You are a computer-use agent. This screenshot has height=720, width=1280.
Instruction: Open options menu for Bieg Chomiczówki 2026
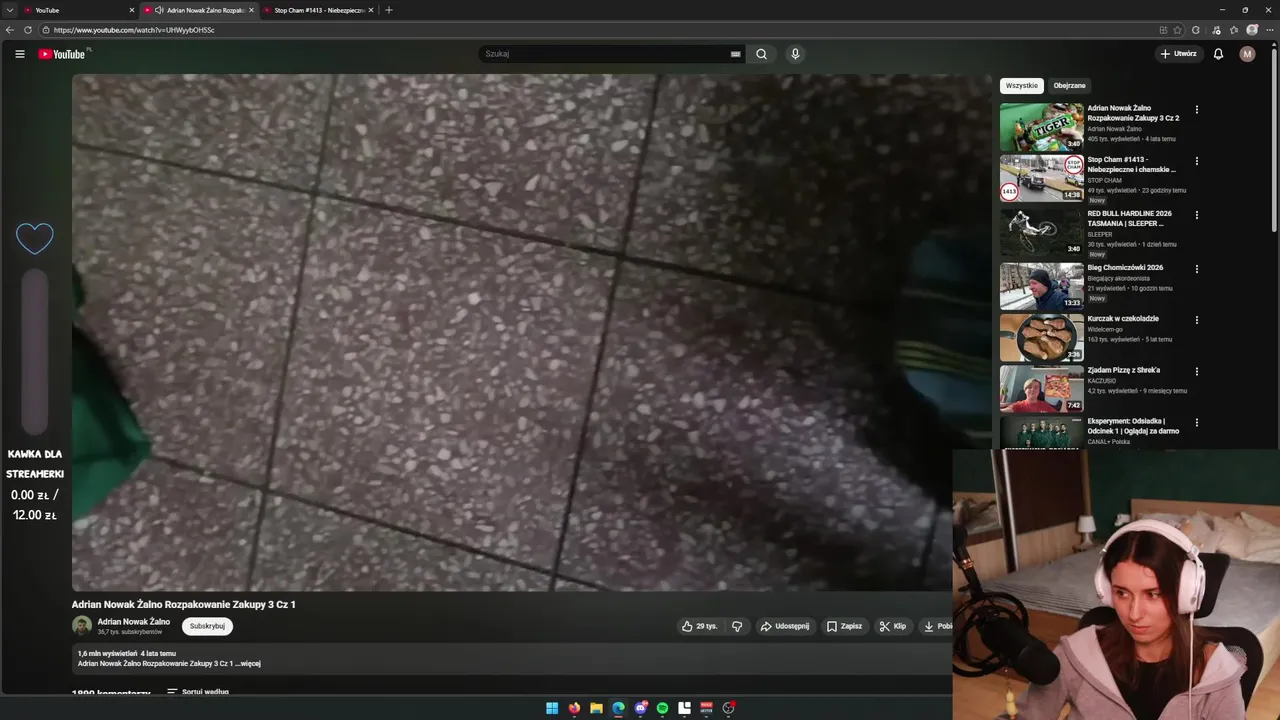1196,269
